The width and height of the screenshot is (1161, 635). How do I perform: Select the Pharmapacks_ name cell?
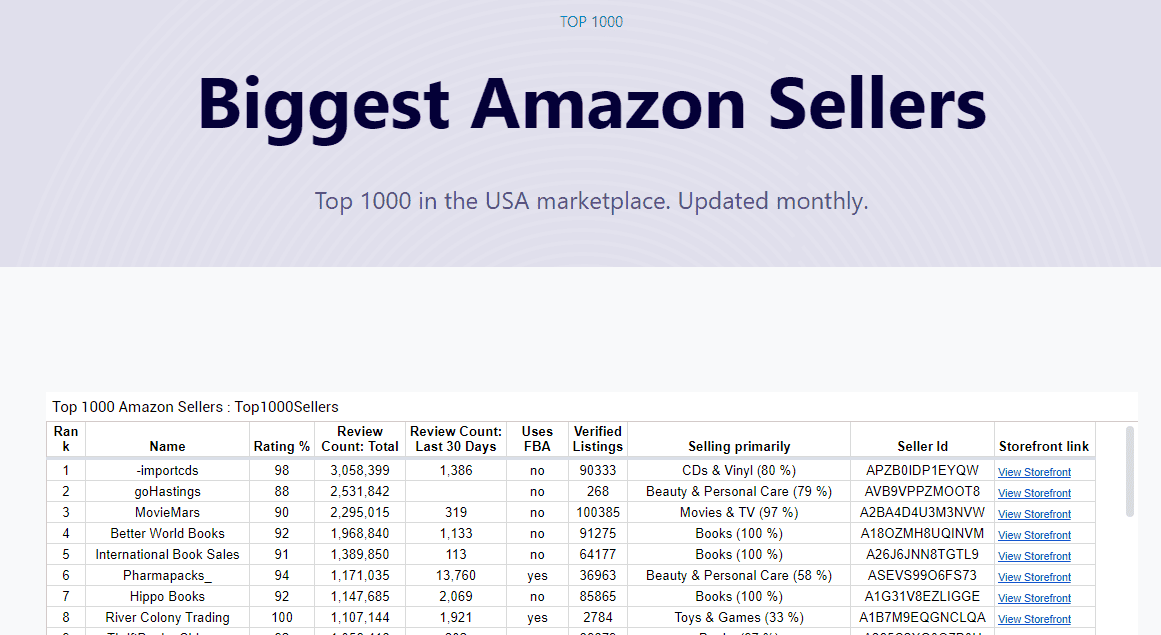(167, 575)
